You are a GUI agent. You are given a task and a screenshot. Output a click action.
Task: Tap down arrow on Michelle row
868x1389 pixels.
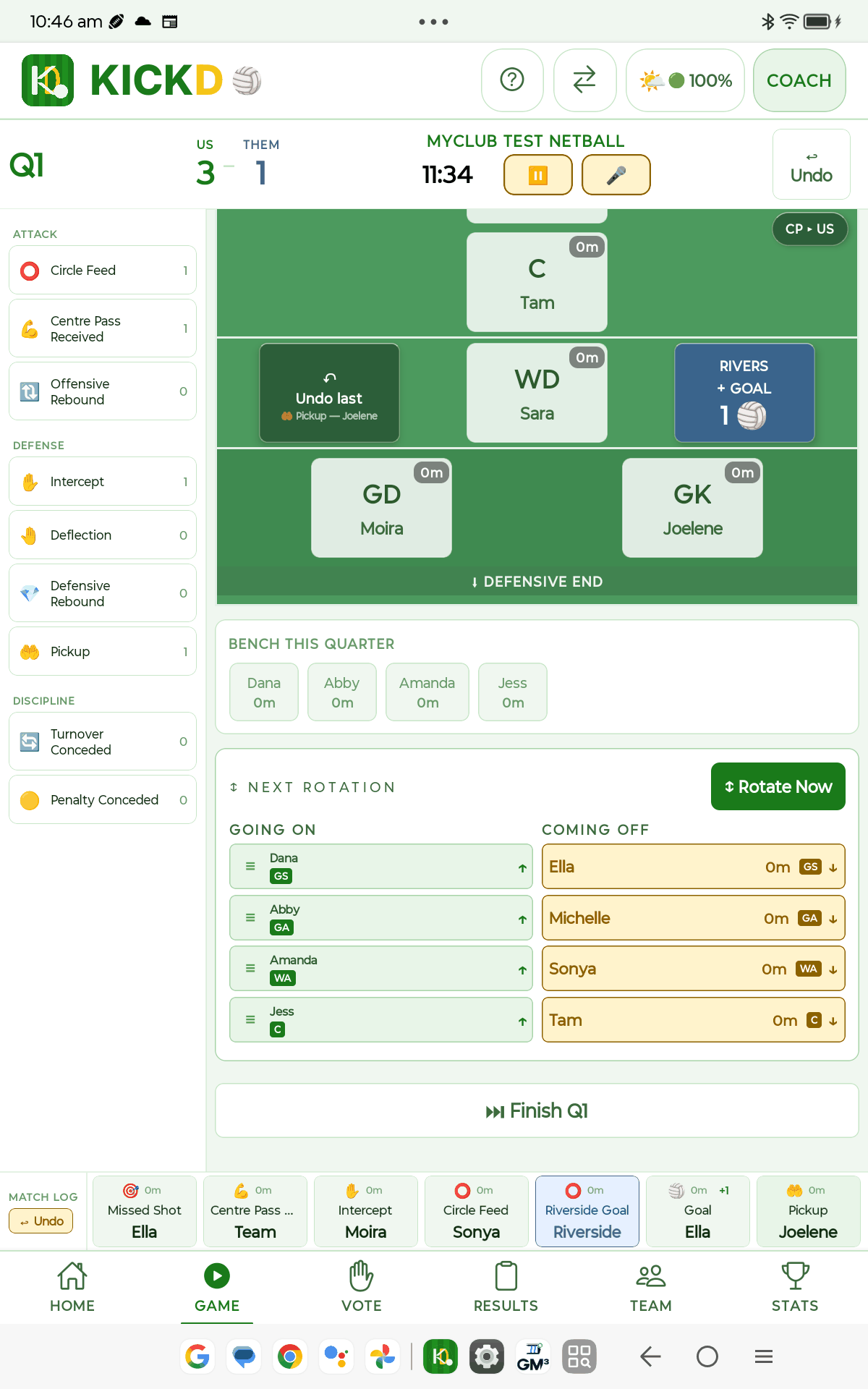tap(833, 919)
